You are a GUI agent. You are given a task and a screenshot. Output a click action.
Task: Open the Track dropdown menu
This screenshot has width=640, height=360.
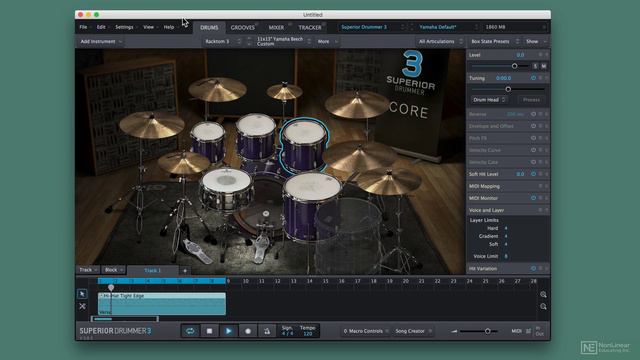(88, 270)
